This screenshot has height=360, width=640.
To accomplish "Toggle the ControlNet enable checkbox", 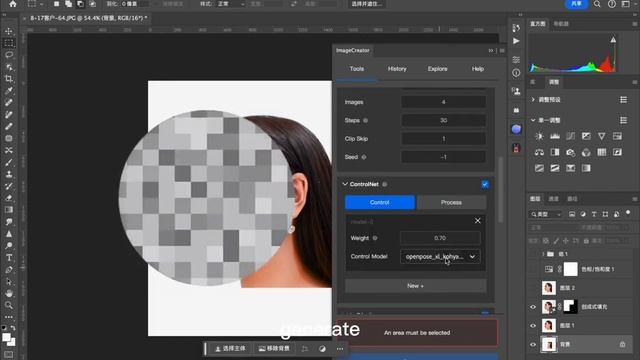I will point(485,184).
